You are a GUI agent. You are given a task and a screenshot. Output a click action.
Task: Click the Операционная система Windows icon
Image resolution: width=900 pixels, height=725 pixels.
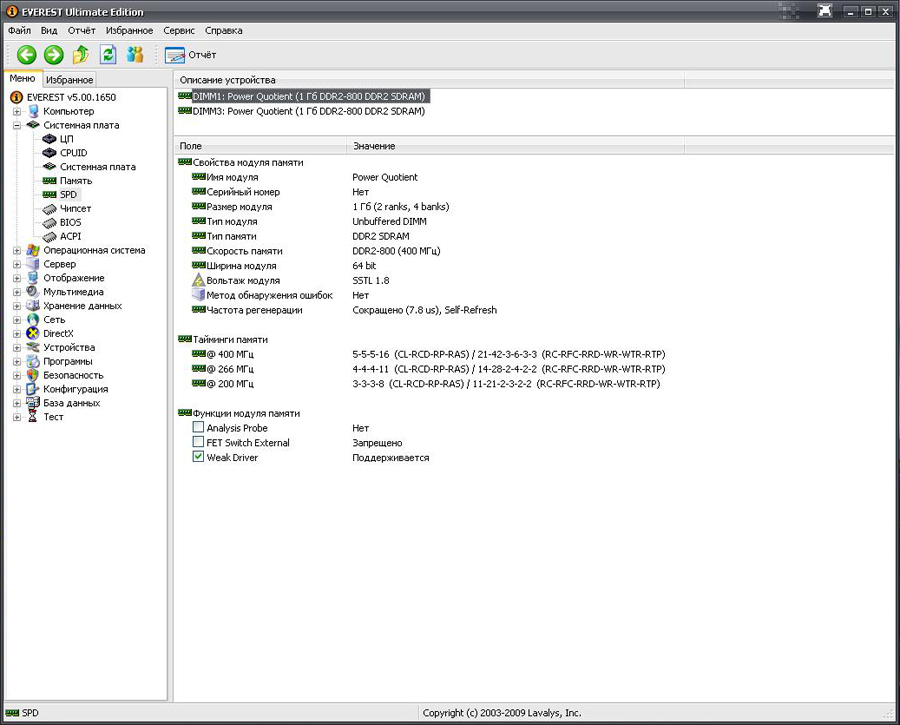click(x=33, y=250)
